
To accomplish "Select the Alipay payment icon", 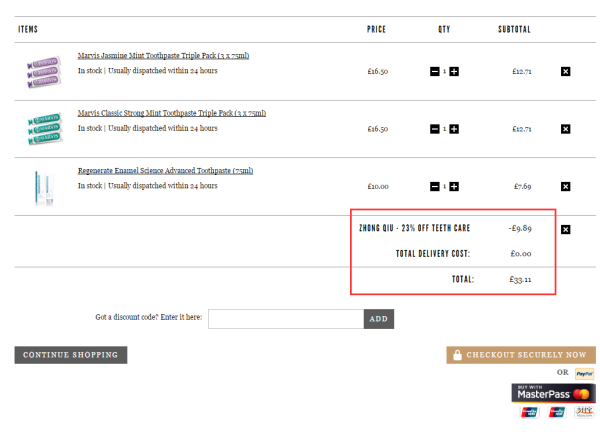I will tap(584, 412).
